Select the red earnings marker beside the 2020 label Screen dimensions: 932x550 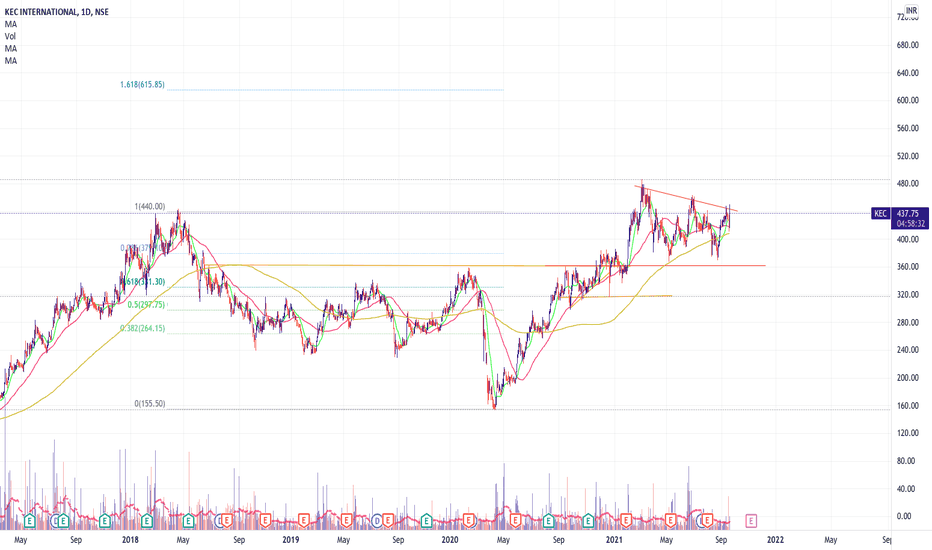(469, 521)
